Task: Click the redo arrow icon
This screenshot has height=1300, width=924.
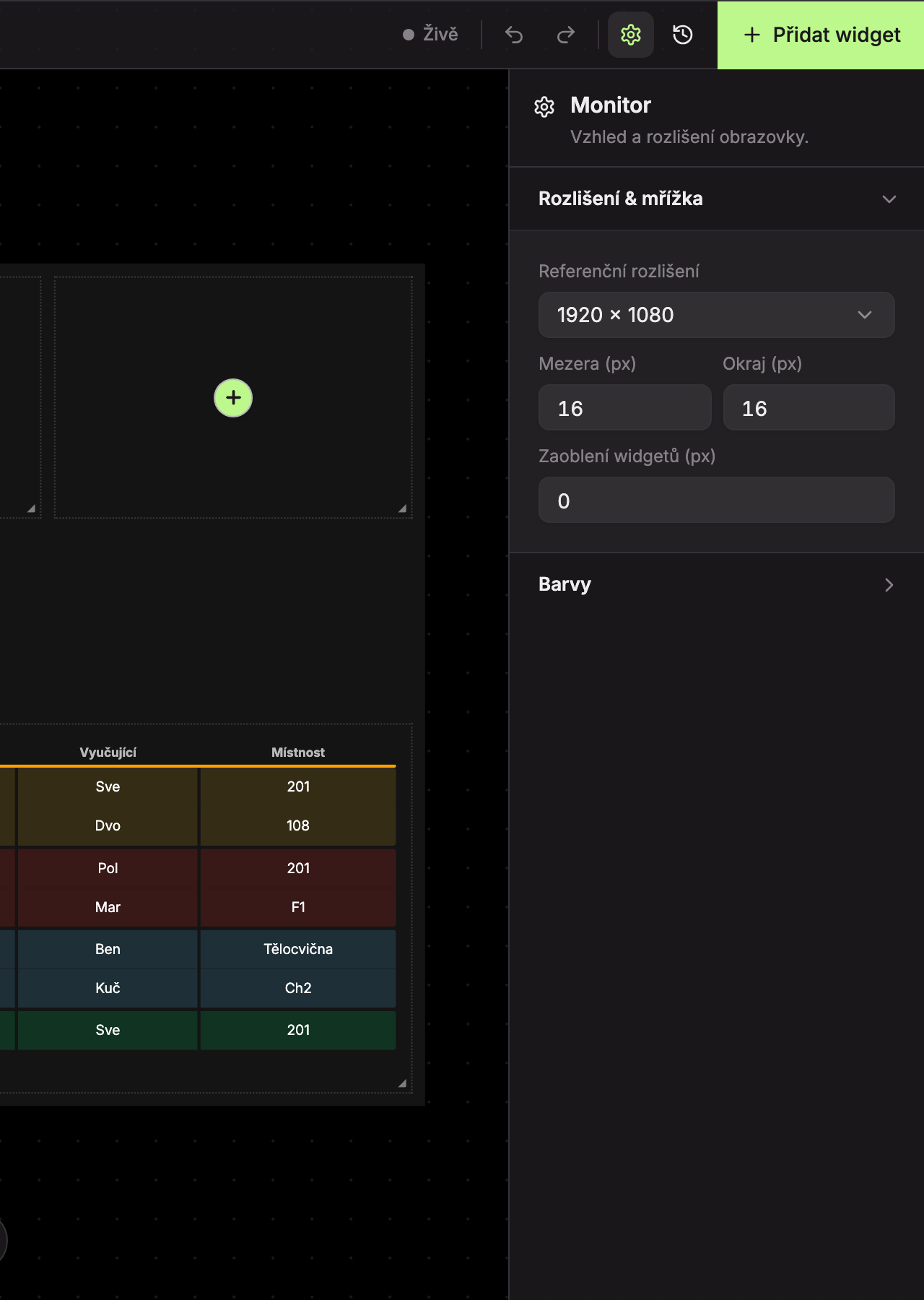Action: click(x=566, y=35)
